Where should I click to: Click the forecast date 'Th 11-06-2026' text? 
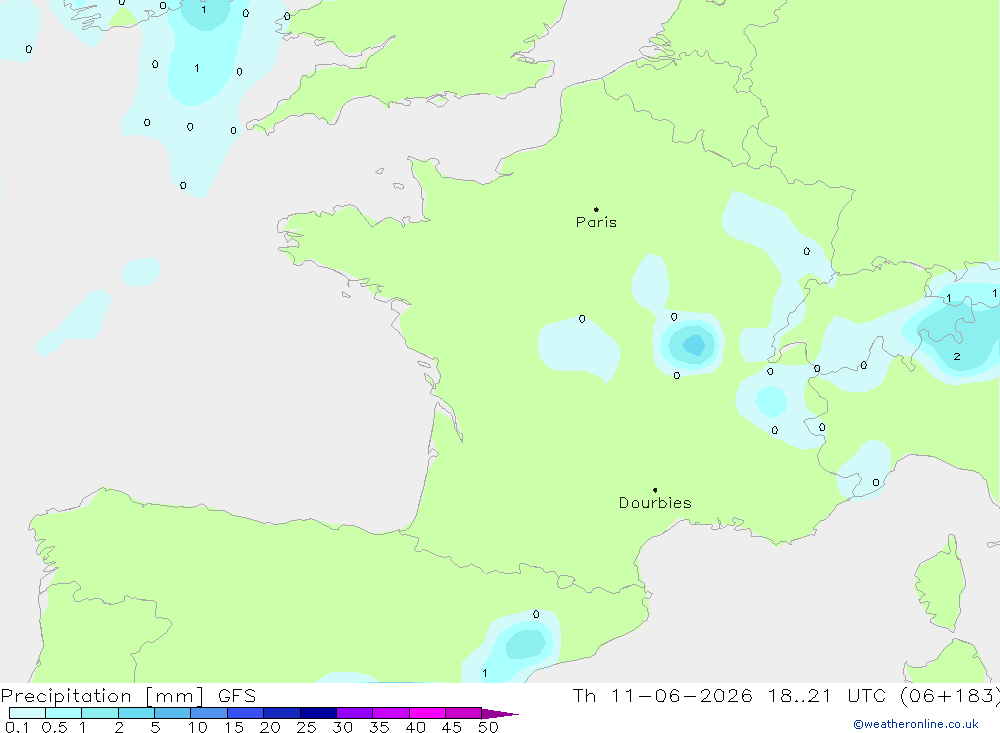662,695
